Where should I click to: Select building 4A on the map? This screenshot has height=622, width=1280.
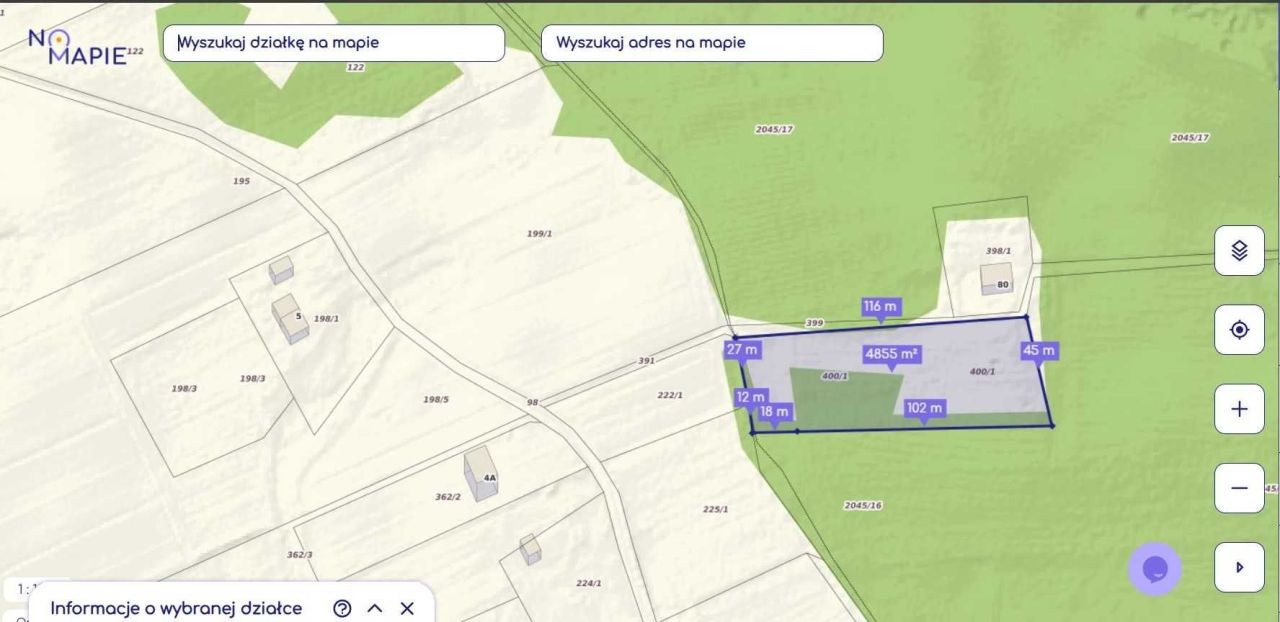pyautogui.click(x=482, y=474)
